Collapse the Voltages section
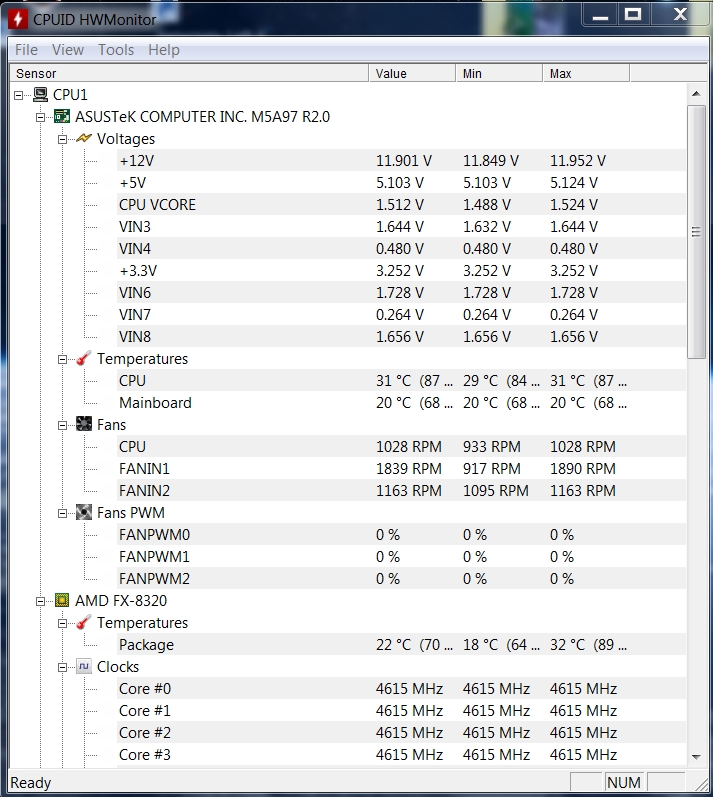 [63, 139]
